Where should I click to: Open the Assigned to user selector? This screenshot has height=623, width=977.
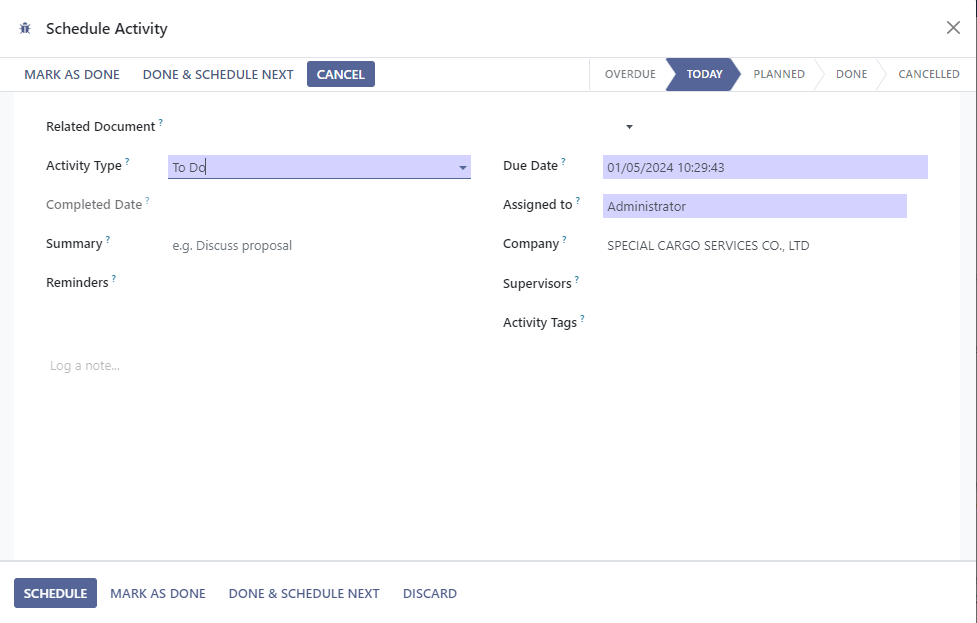tap(754, 205)
